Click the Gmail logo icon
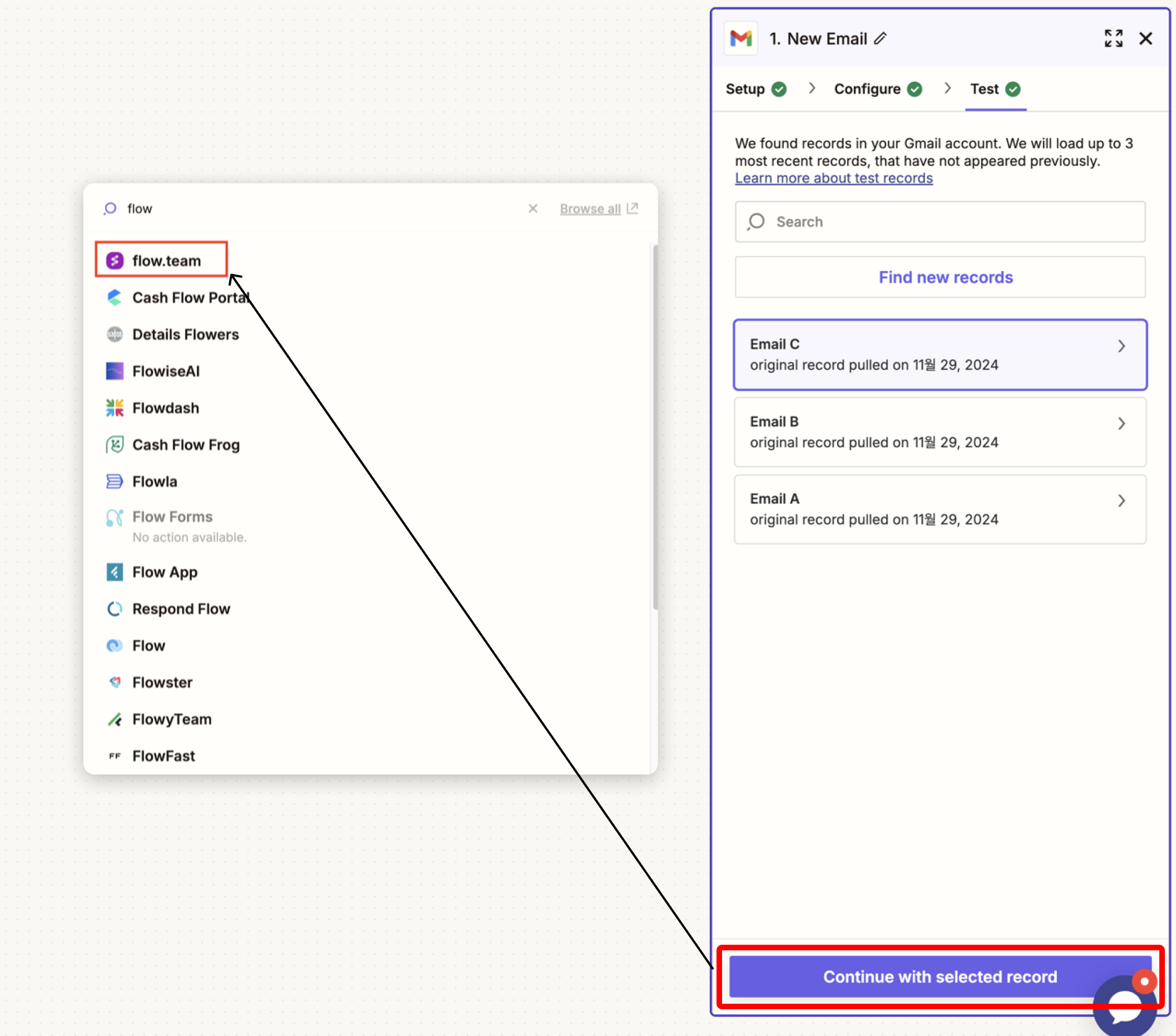 pos(740,38)
